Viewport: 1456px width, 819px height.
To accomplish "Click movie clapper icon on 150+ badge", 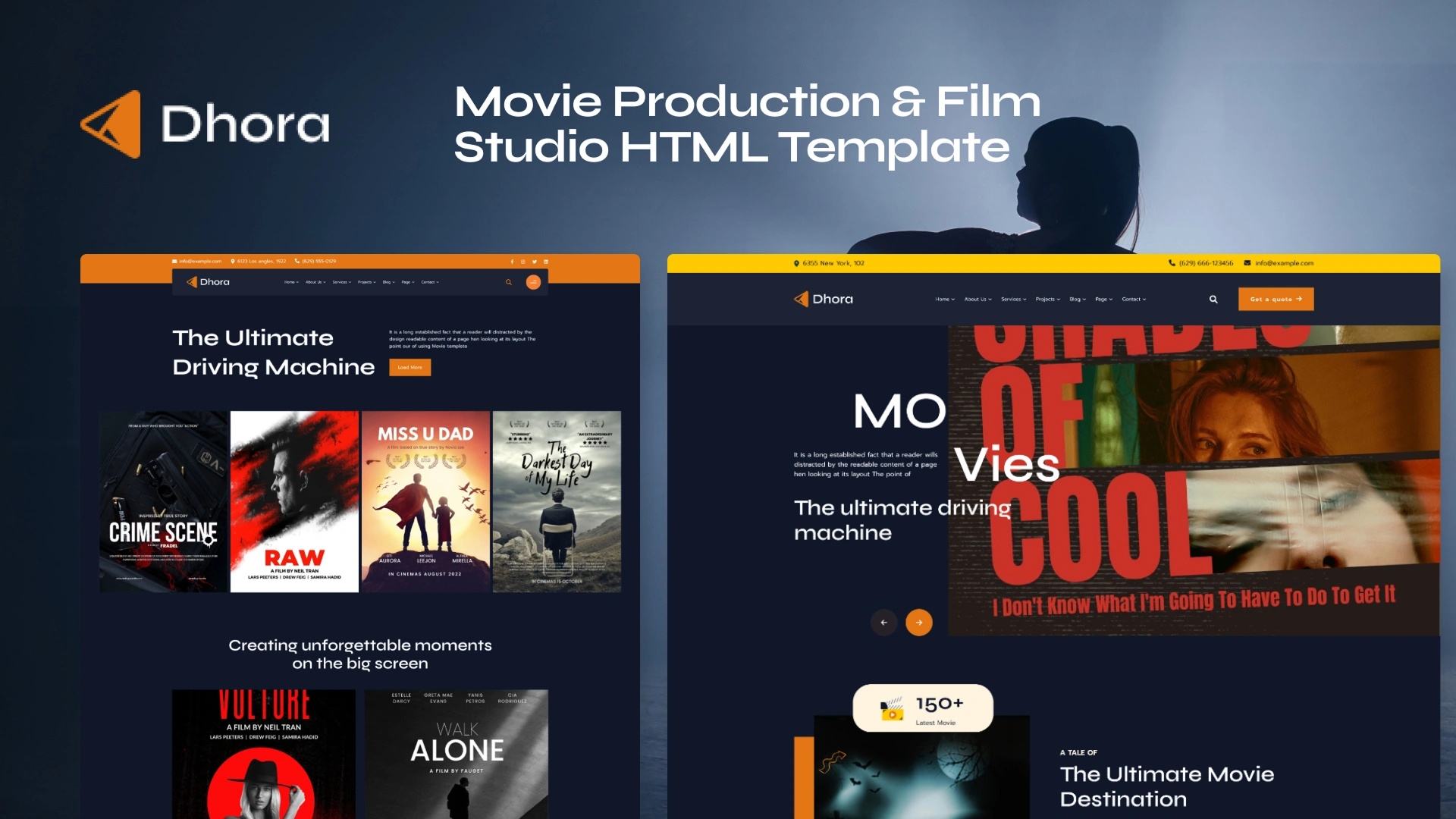I will (x=892, y=709).
